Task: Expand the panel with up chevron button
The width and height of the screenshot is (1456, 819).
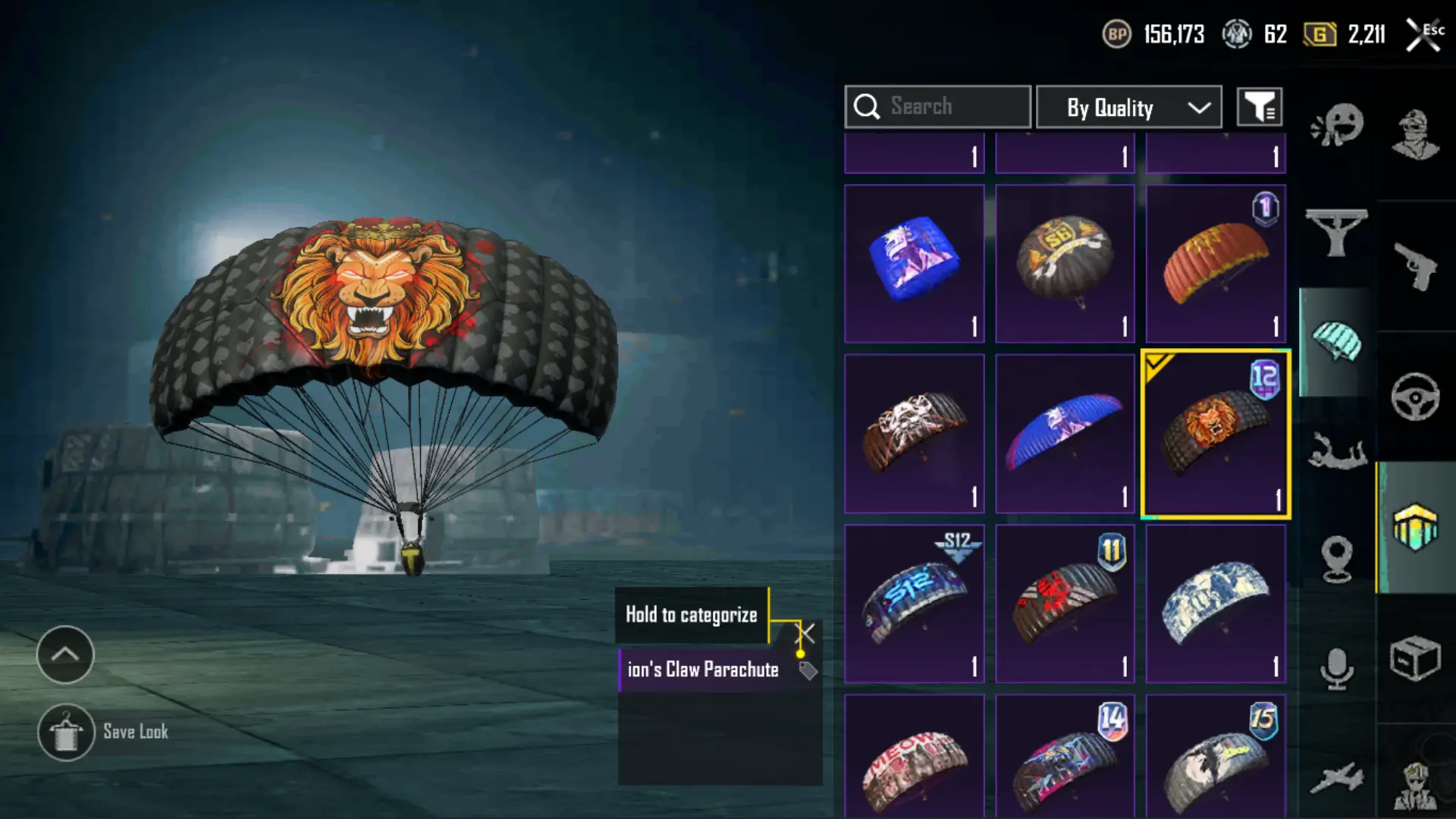Action: click(65, 654)
